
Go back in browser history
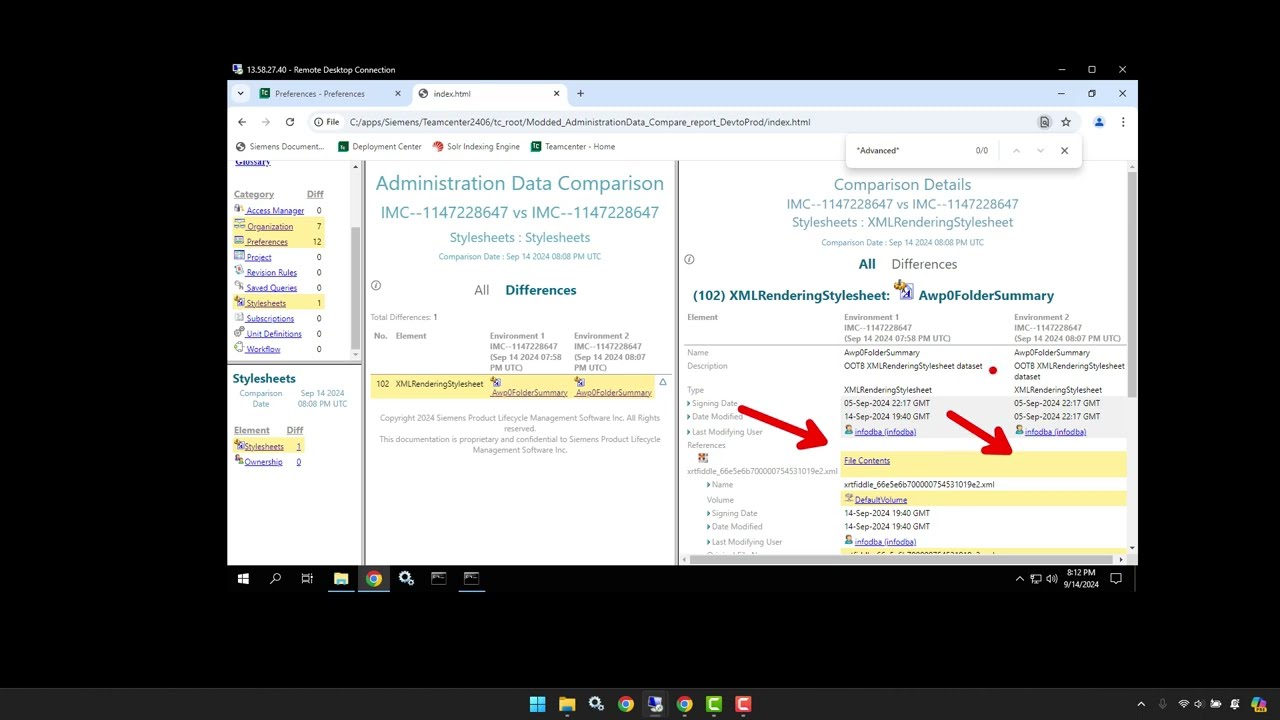(x=242, y=122)
